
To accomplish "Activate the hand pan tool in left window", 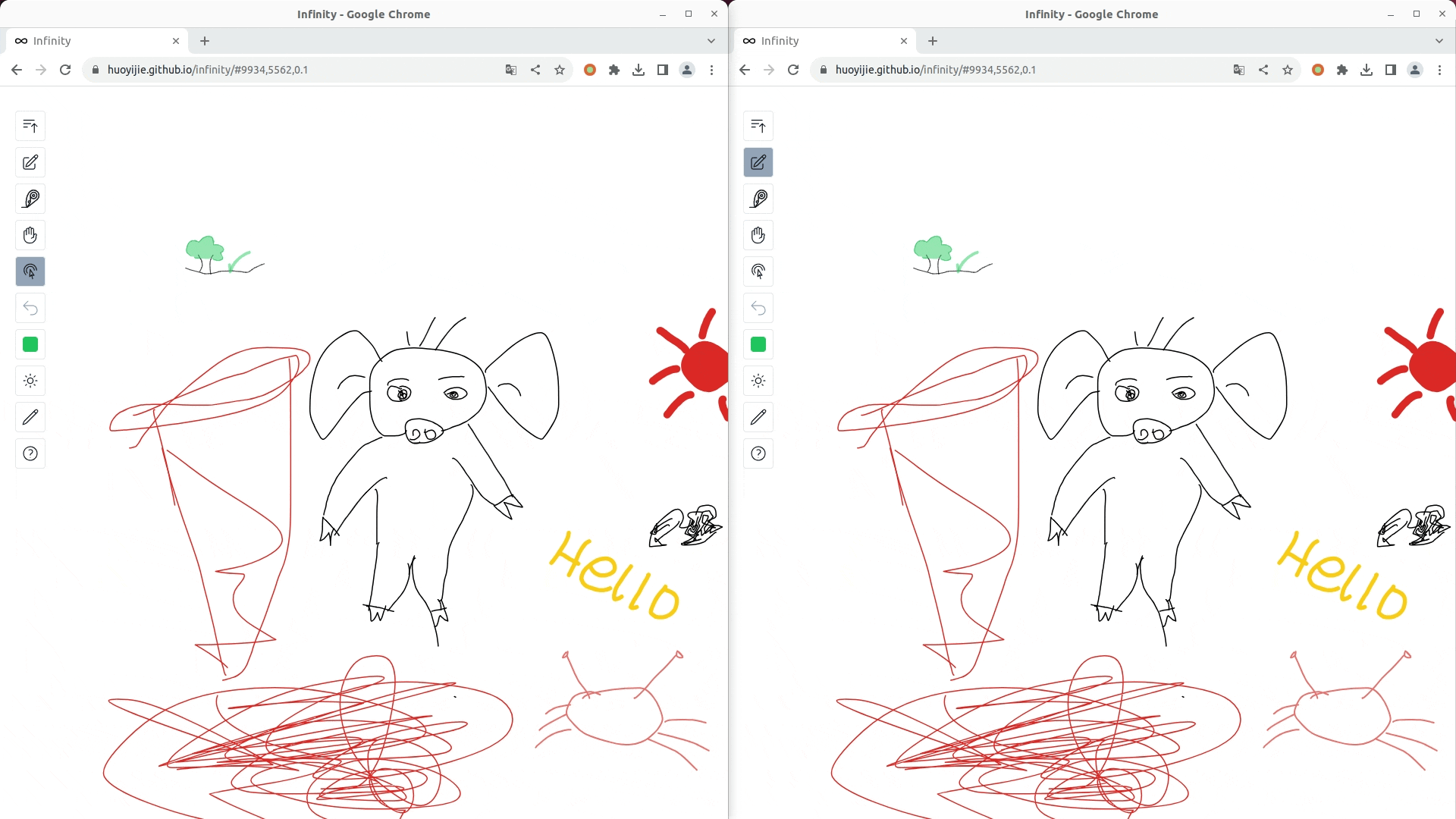I will click(x=30, y=235).
